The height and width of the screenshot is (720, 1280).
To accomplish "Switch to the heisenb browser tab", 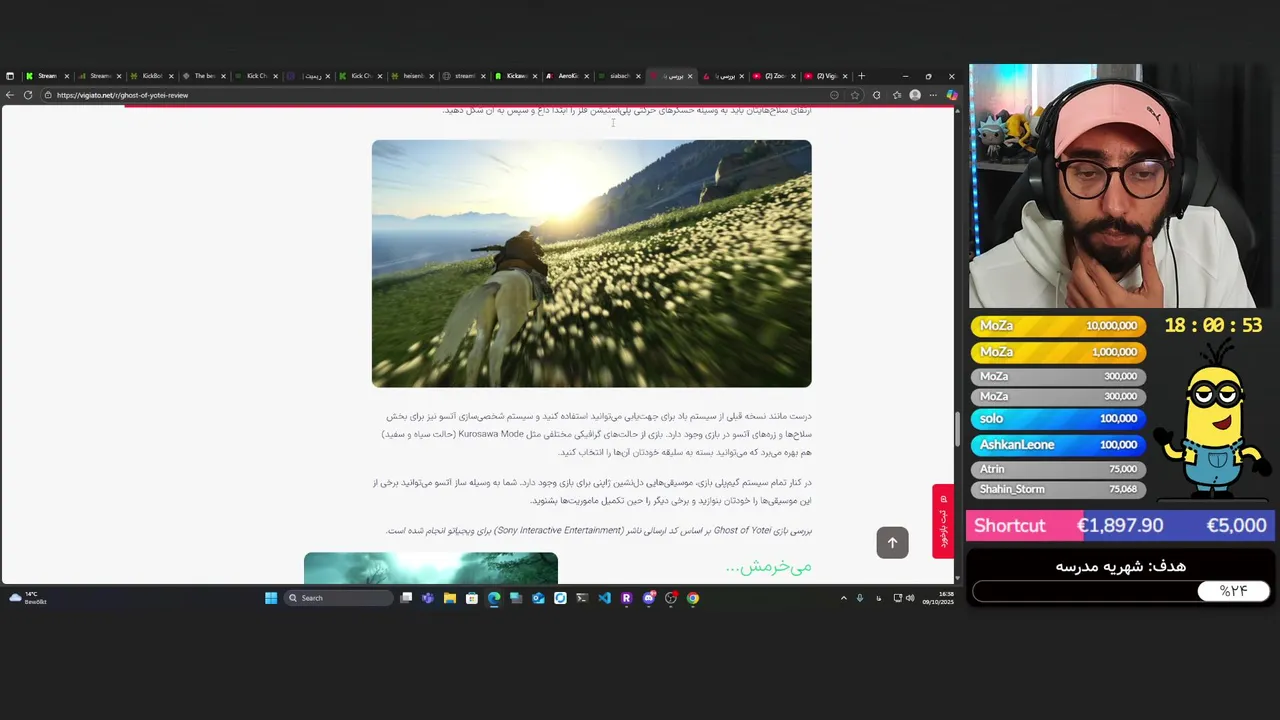I will (x=410, y=76).
